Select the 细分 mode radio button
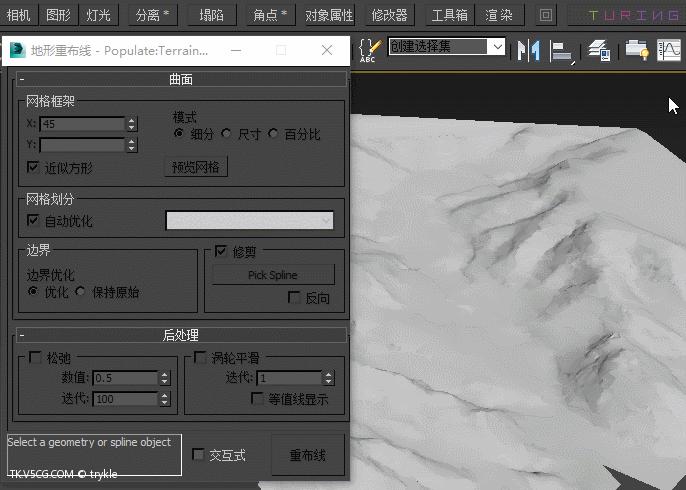 (178, 133)
